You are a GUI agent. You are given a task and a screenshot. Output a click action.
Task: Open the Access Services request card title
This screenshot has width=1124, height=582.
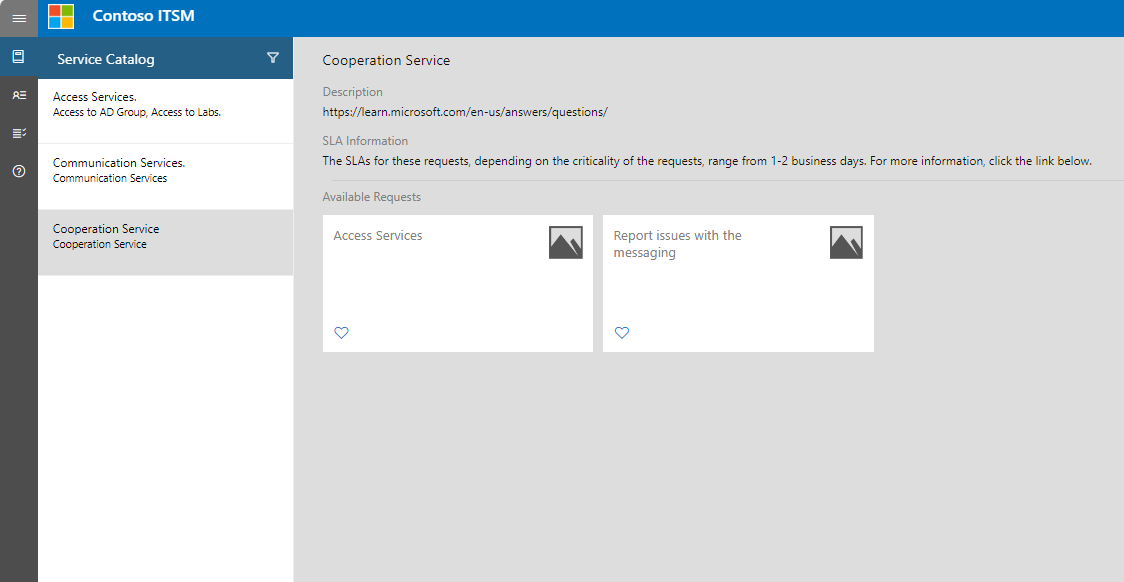click(x=378, y=235)
